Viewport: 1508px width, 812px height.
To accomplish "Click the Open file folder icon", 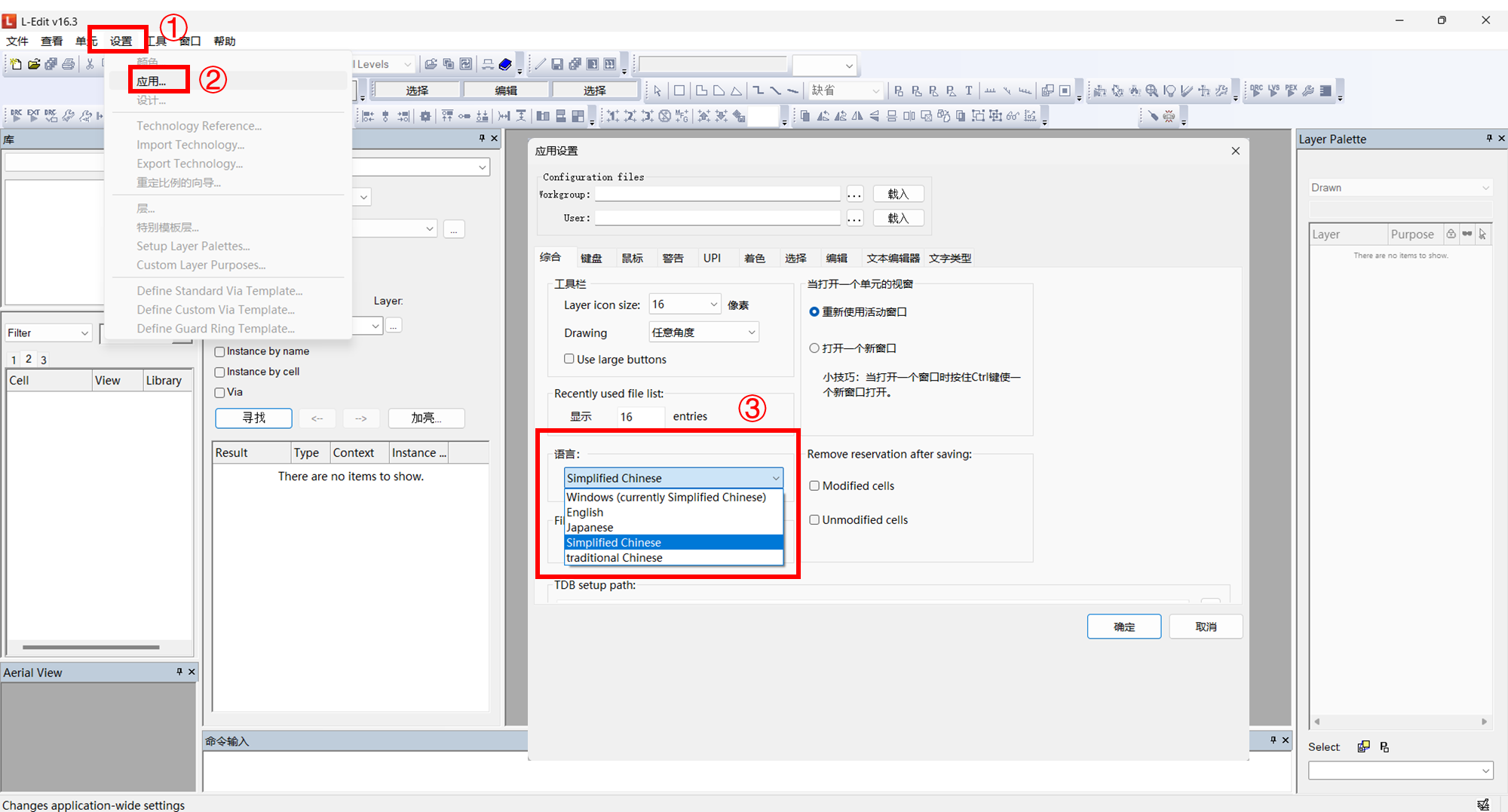I will coord(34,64).
